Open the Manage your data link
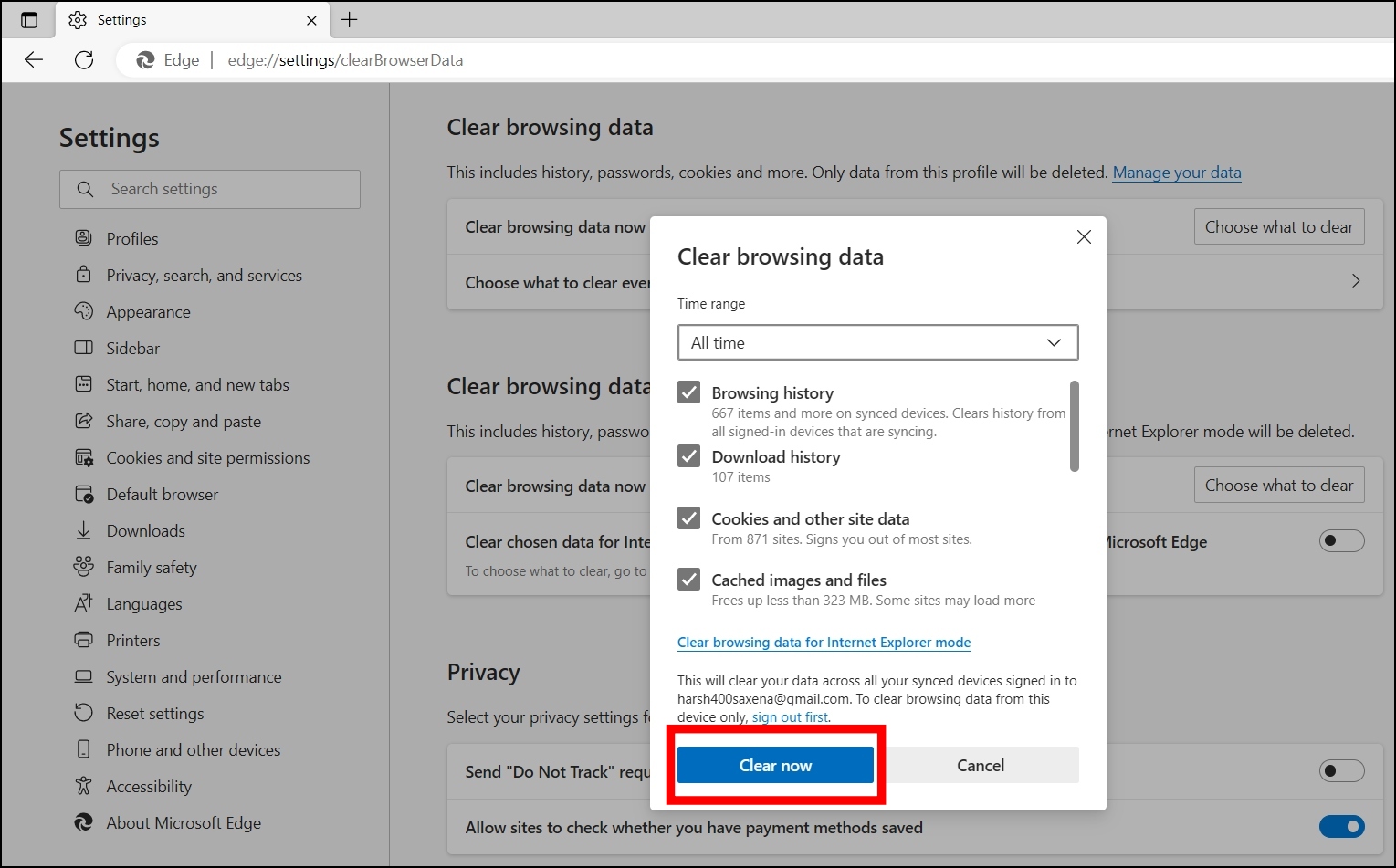 point(1177,173)
